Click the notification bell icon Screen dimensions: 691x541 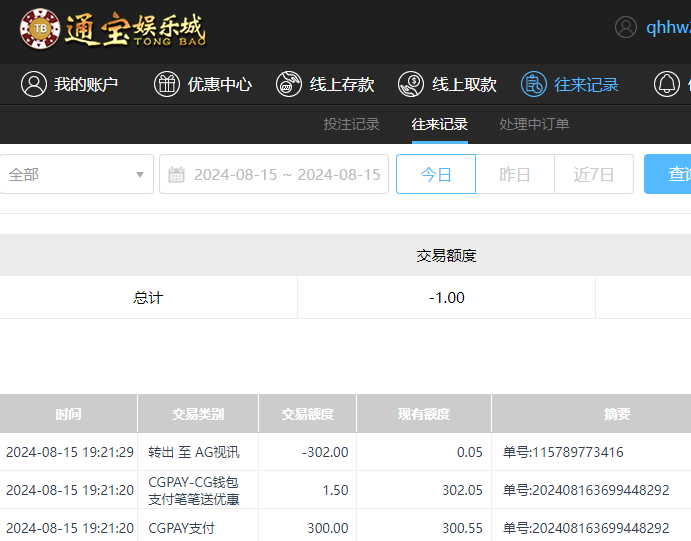(x=667, y=85)
